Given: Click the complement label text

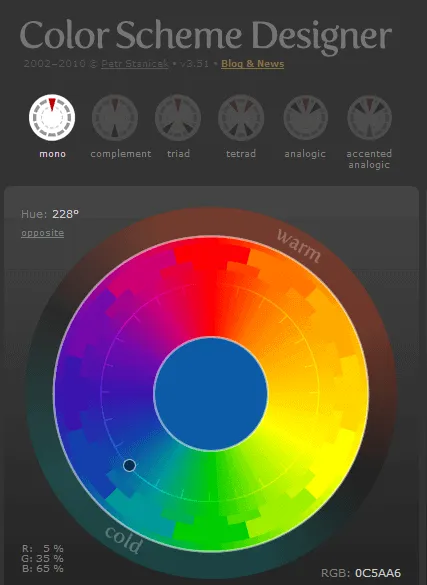Looking at the screenshot, I should pyautogui.click(x=121, y=154).
